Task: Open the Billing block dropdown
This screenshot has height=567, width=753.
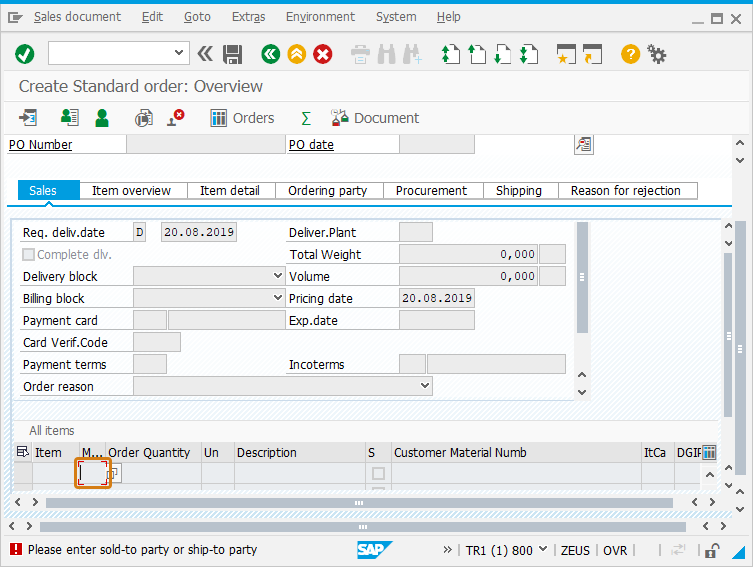Action: click(x=278, y=298)
